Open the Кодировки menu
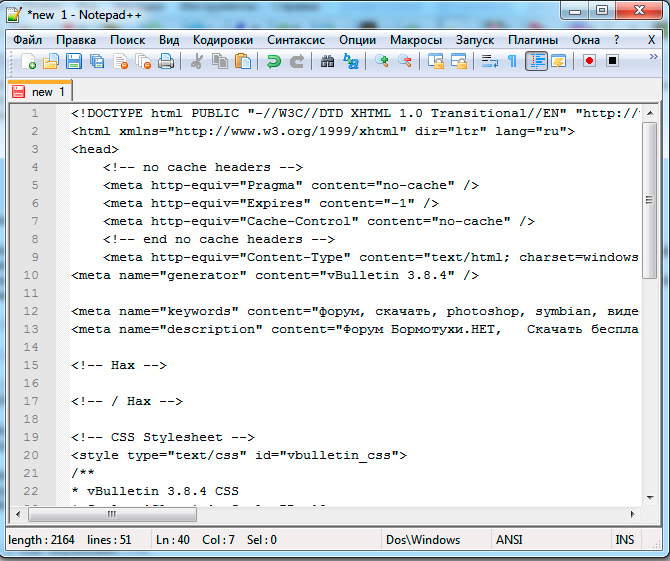The height and width of the screenshot is (561, 670). click(222, 39)
